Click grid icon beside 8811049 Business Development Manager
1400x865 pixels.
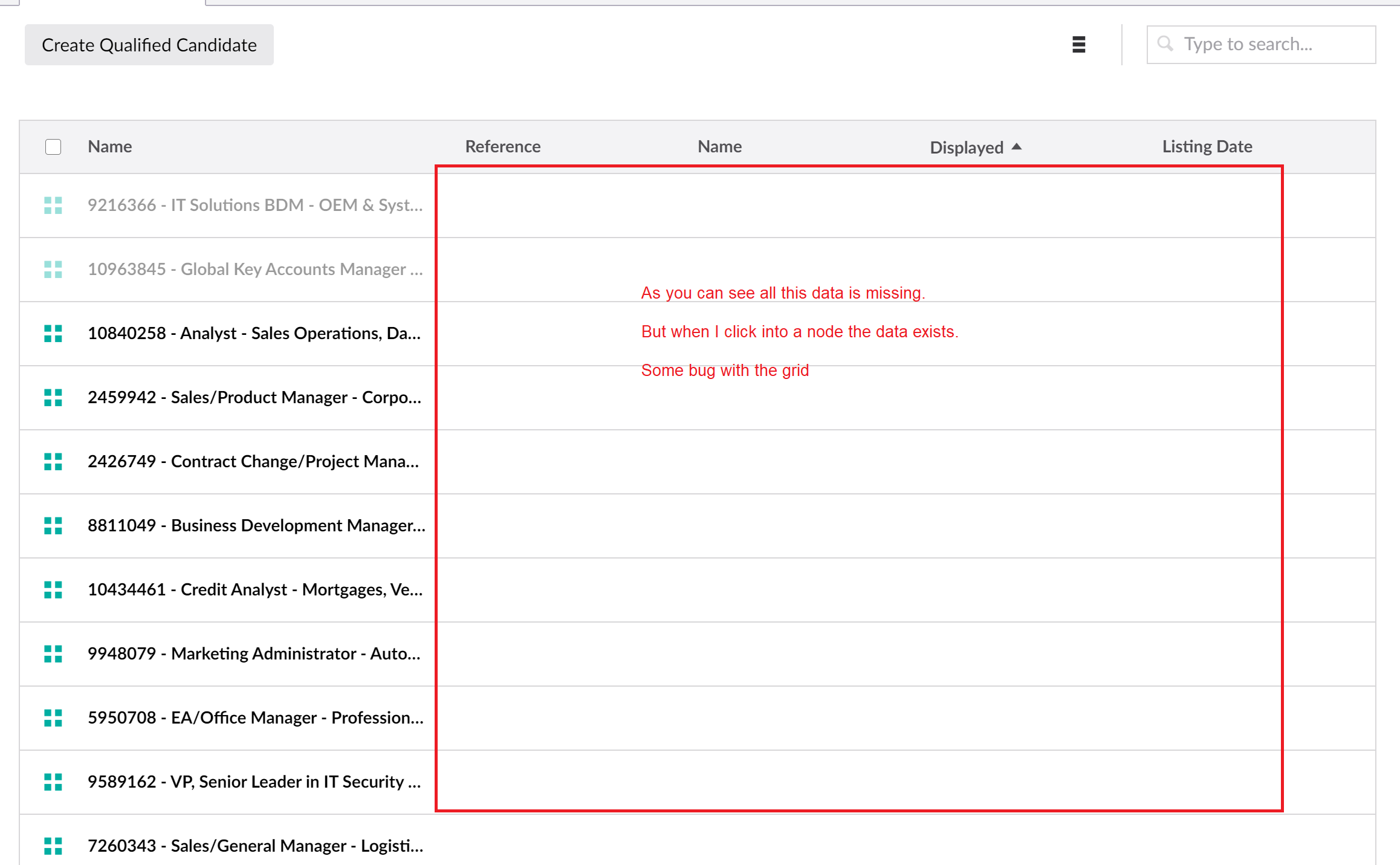click(53, 526)
